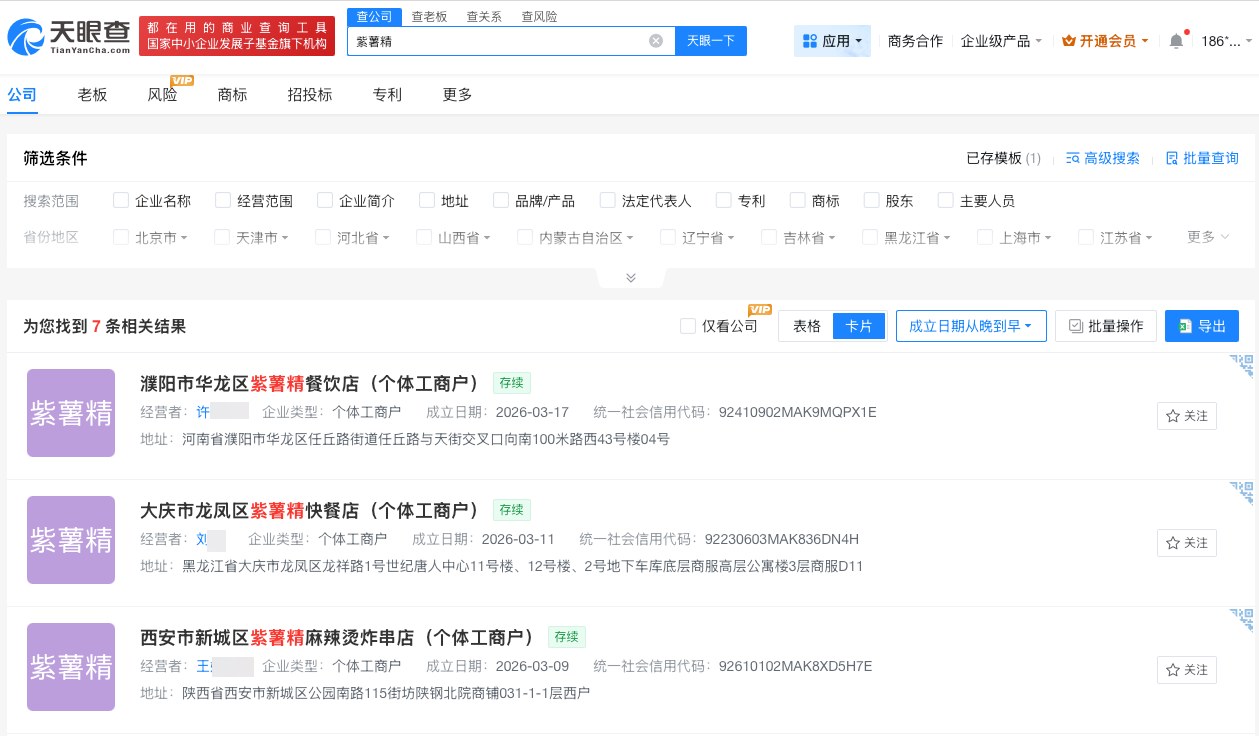Click the search input field containing 紫薯精
The height and width of the screenshot is (736, 1259).
500,40
